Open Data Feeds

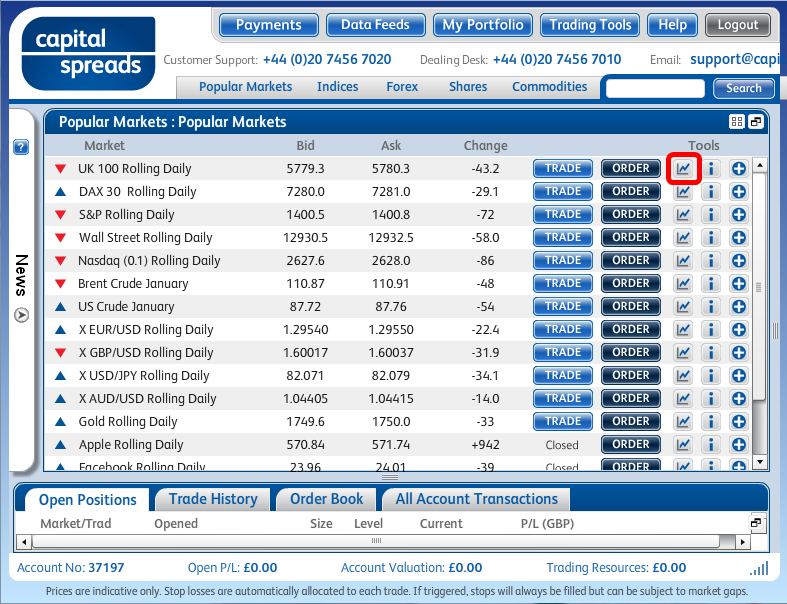point(375,25)
